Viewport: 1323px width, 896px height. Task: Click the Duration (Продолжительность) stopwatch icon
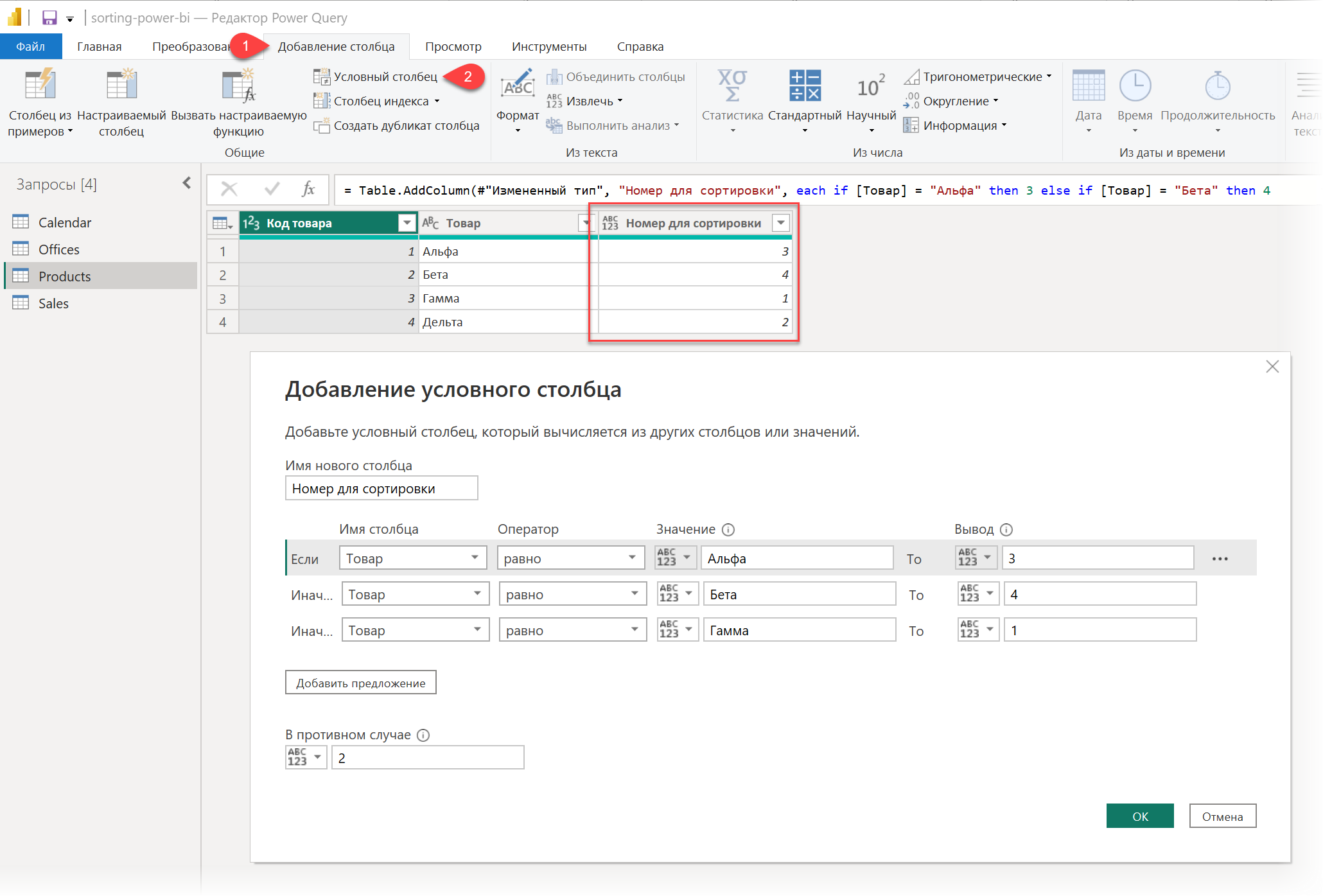[x=1217, y=85]
